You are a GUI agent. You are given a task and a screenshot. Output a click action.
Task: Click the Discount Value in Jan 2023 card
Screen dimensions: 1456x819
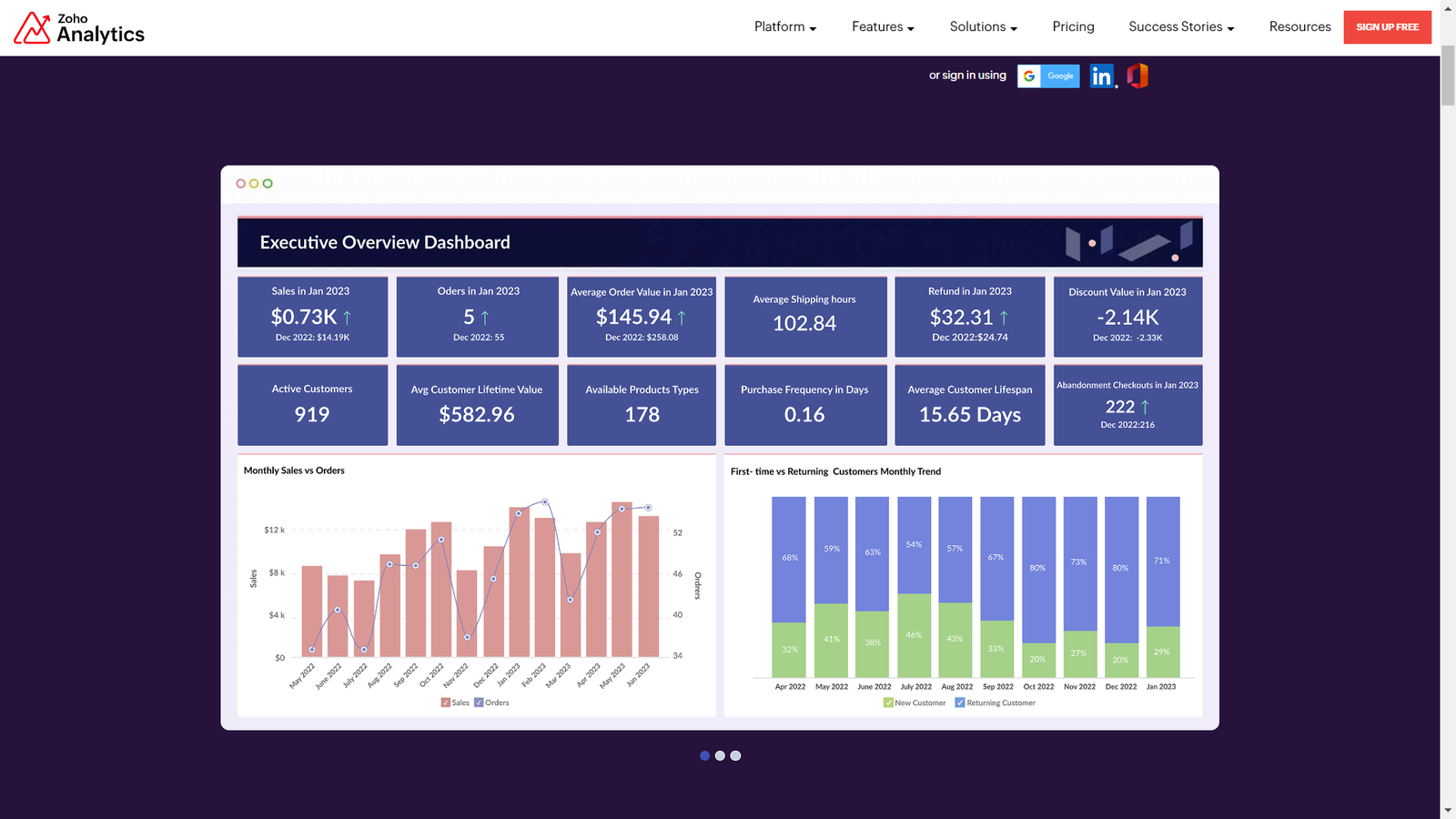[x=1127, y=317]
